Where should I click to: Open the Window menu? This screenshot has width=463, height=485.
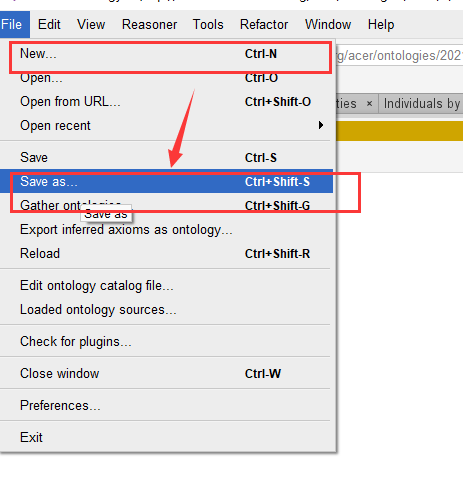click(328, 24)
